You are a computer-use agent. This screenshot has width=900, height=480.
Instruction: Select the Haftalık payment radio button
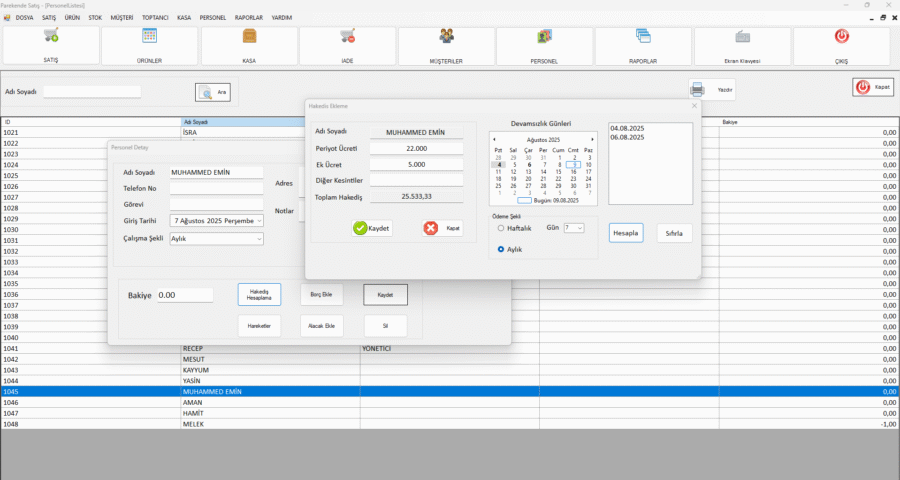point(501,228)
